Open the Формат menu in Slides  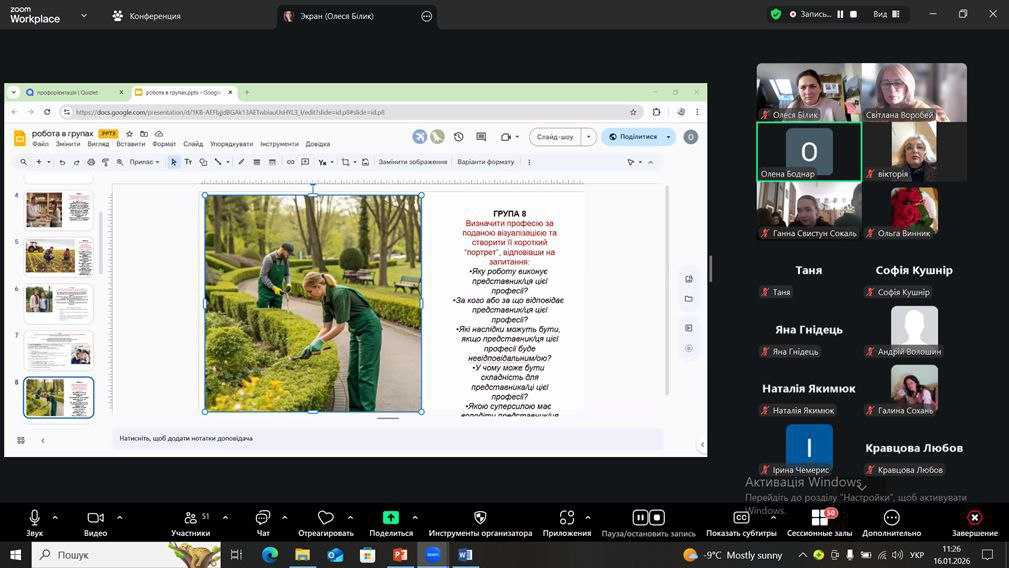(x=164, y=144)
